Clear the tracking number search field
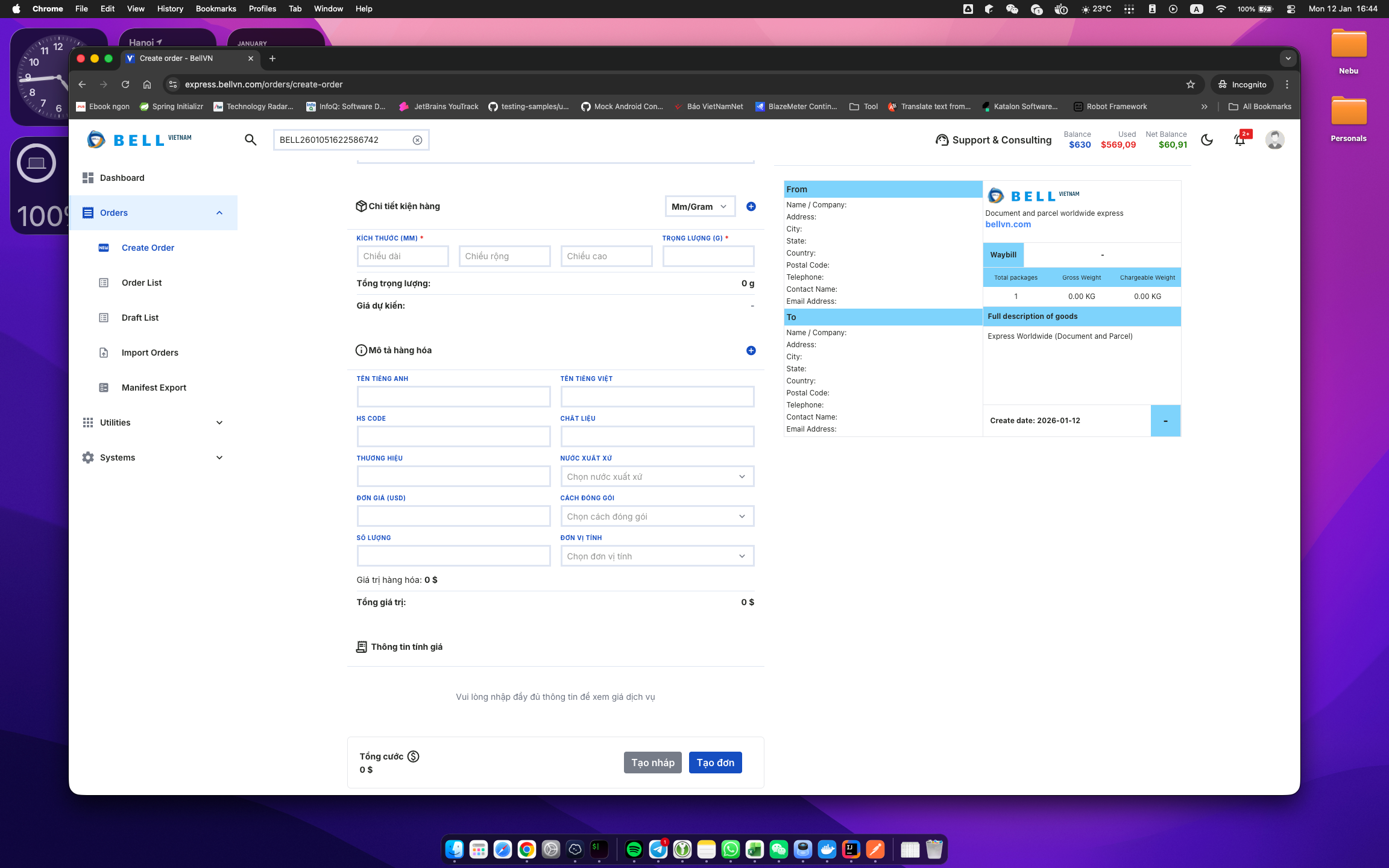Image resolution: width=1389 pixels, height=868 pixels. (x=417, y=140)
